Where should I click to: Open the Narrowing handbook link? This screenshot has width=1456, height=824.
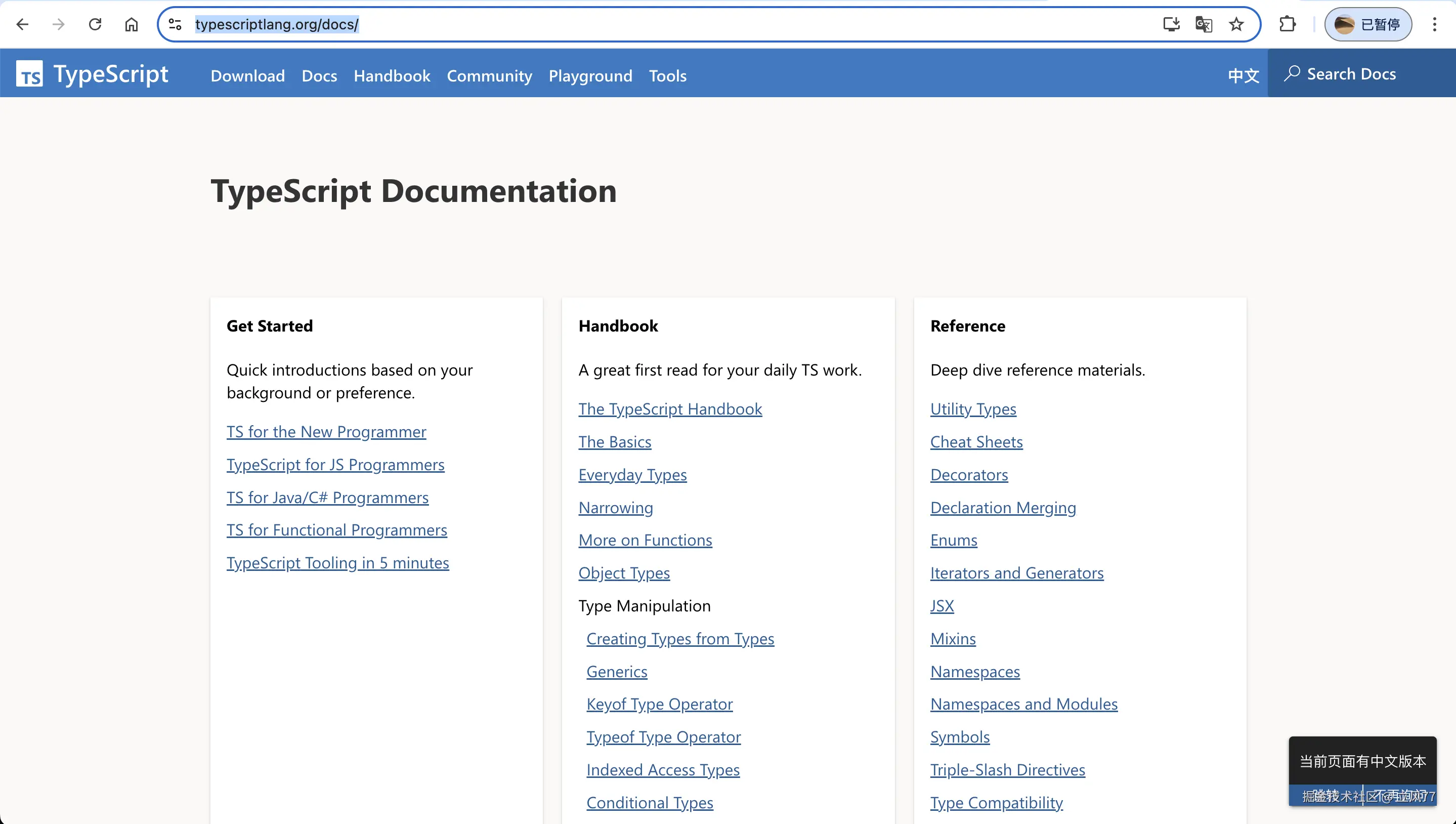(615, 508)
